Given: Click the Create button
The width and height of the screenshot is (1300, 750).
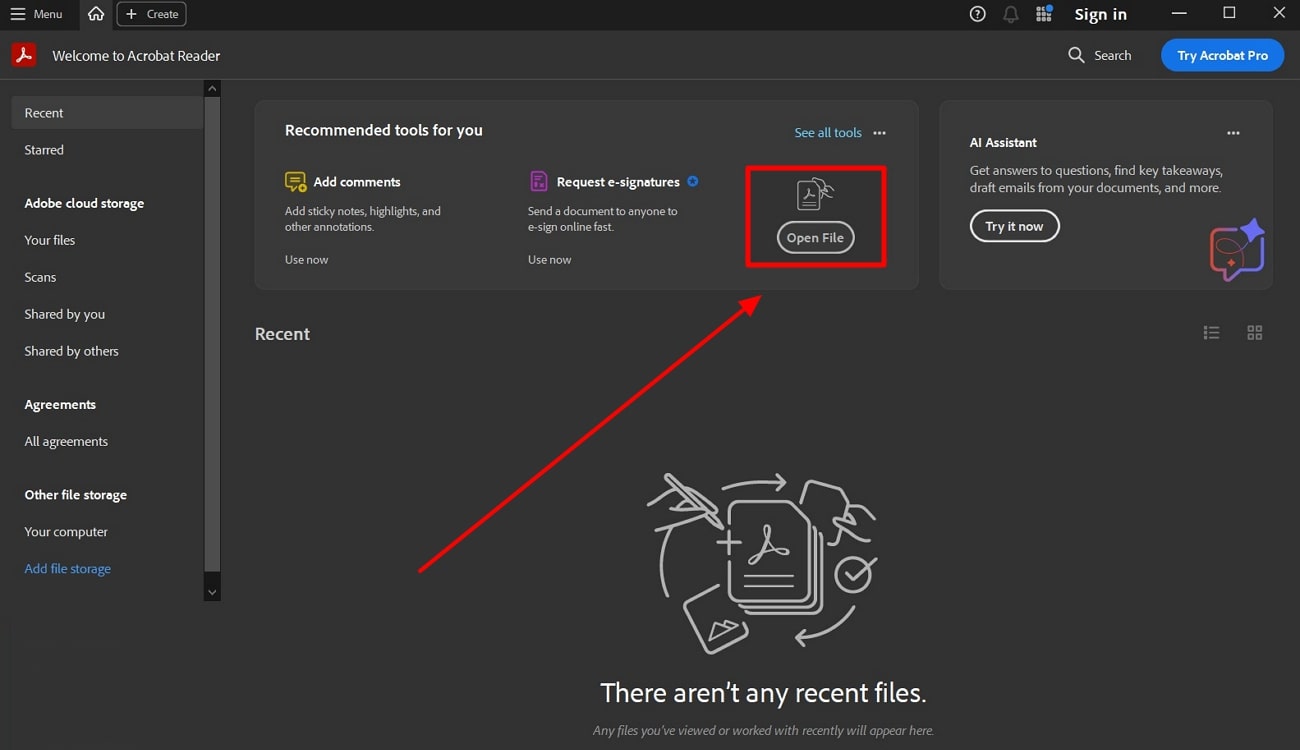Looking at the screenshot, I should click(x=151, y=14).
